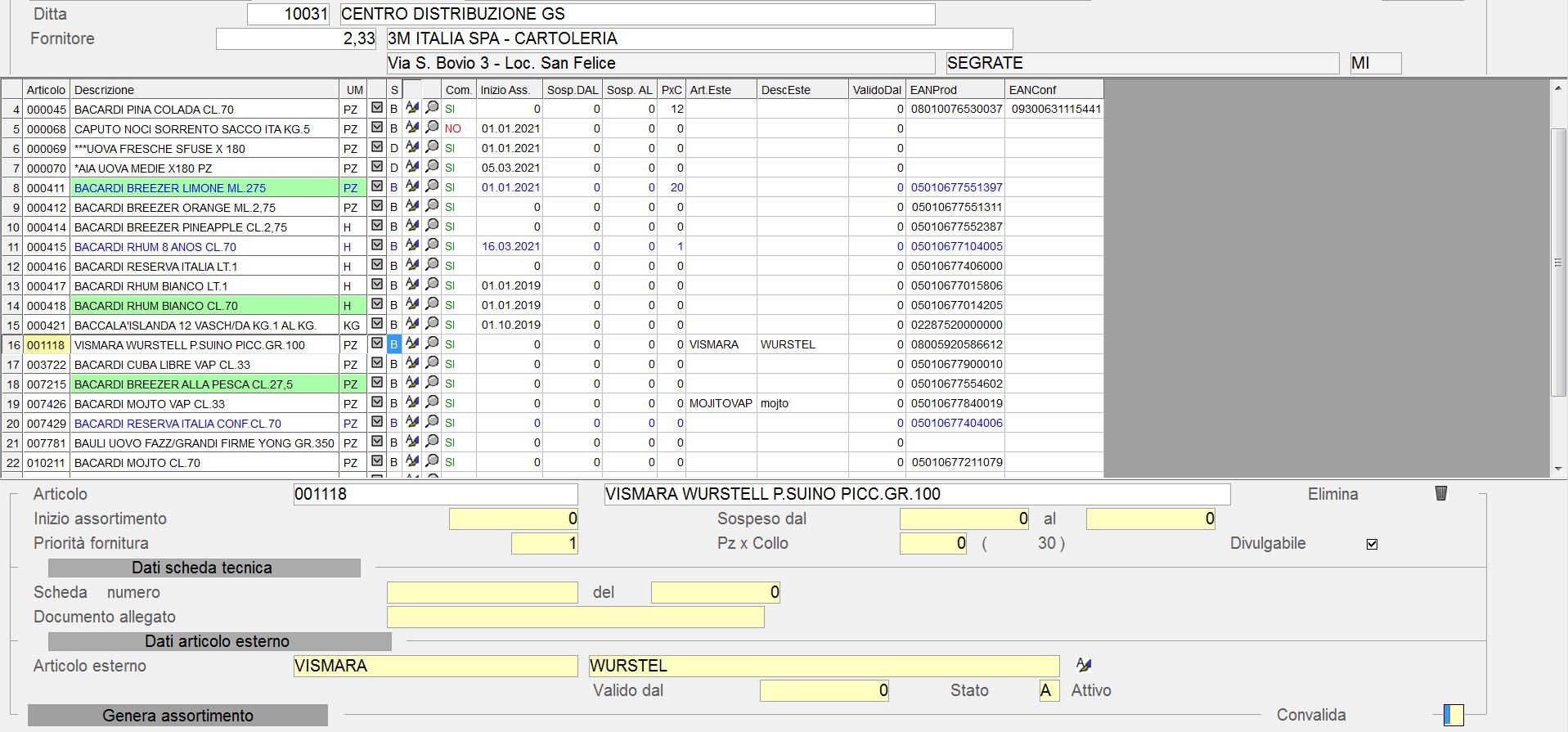The width and height of the screenshot is (1568, 732).
Task: Open magnifier lookup for CAPUTO NOCI SORRENTO row
Action: pyautogui.click(x=432, y=128)
